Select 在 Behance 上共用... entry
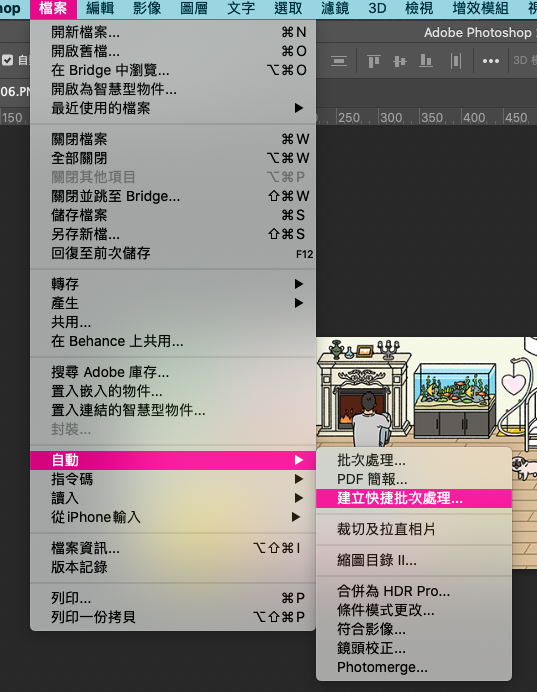 click(173, 341)
